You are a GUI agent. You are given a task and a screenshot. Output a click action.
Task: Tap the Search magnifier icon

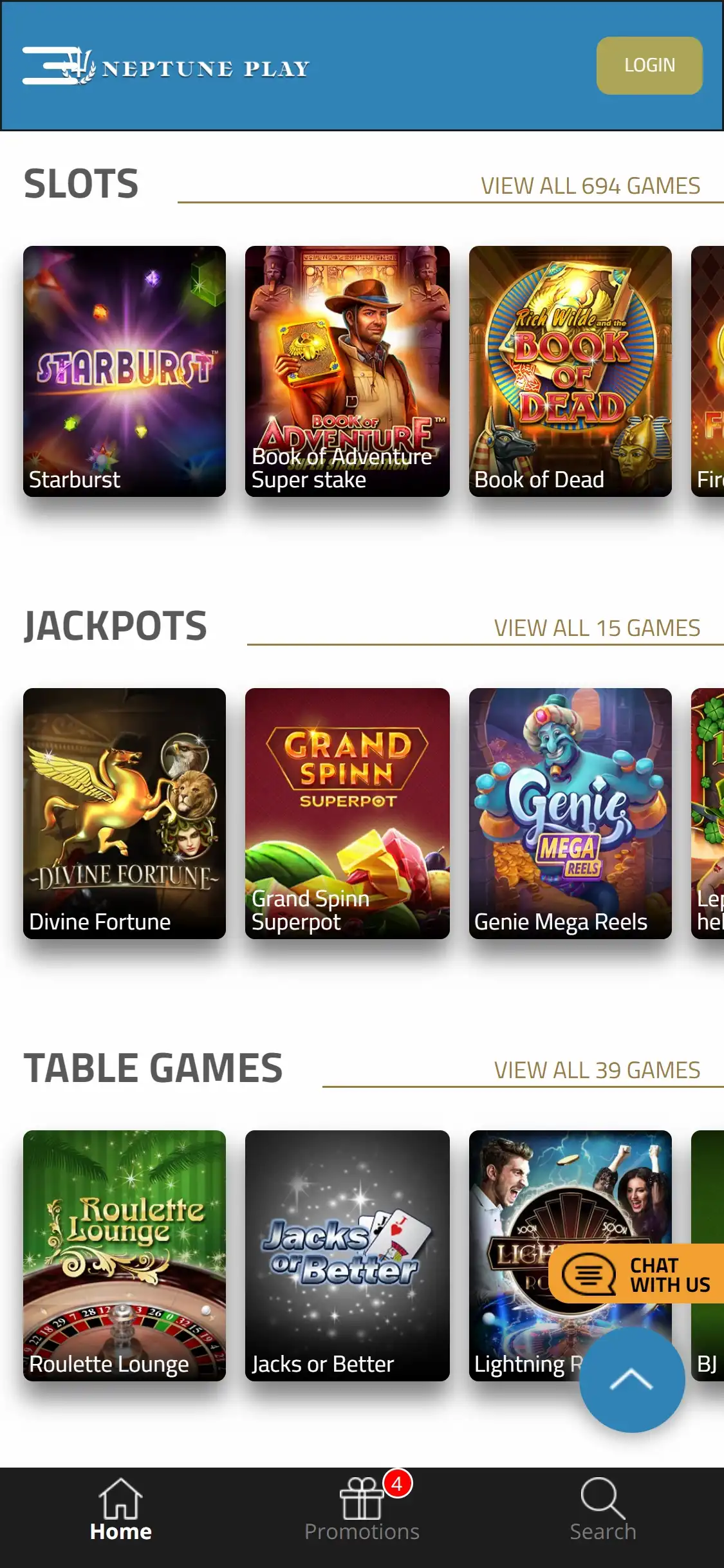[x=602, y=1498]
